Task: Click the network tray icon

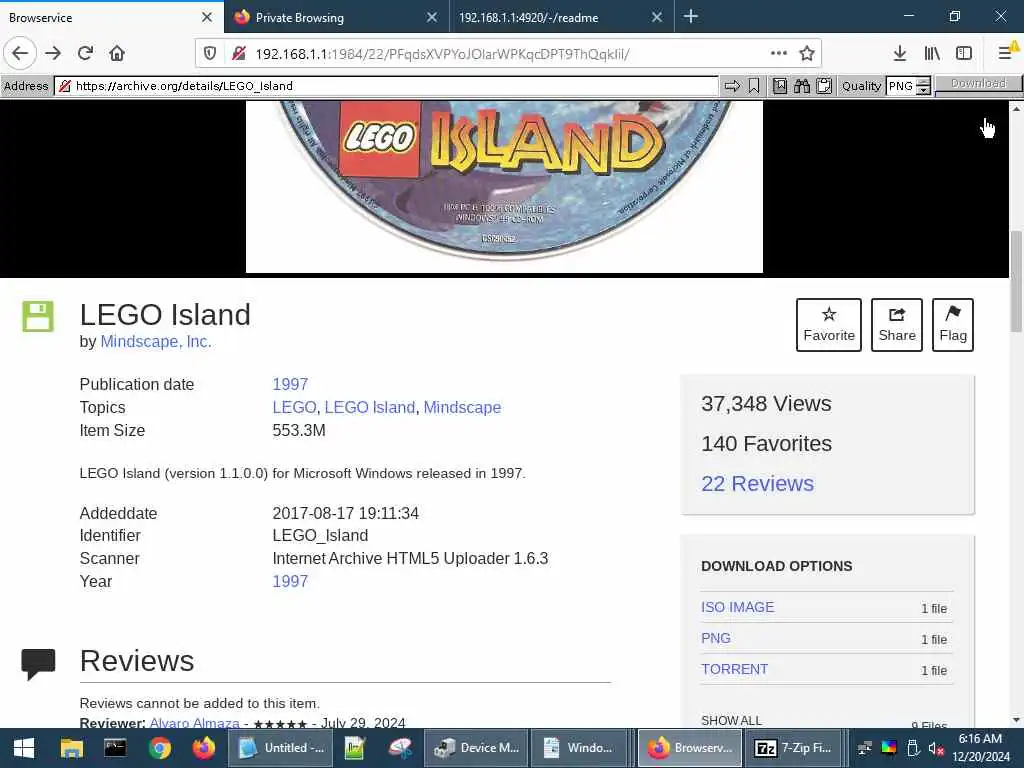Action: point(864,748)
